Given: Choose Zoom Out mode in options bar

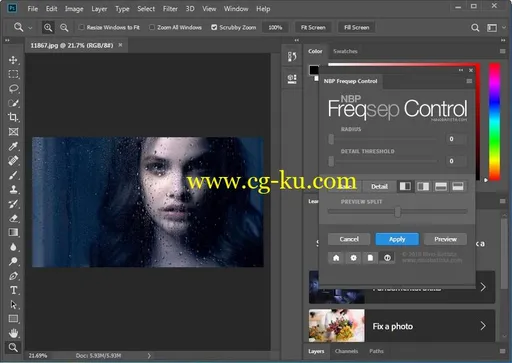Looking at the screenshot, I should [x=64, y=27].
